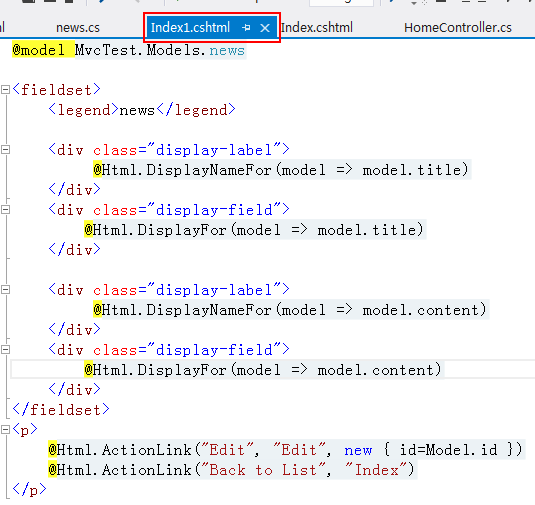Click the line @Html.DisplayFor(model => model.content)

tap(263, 370)
